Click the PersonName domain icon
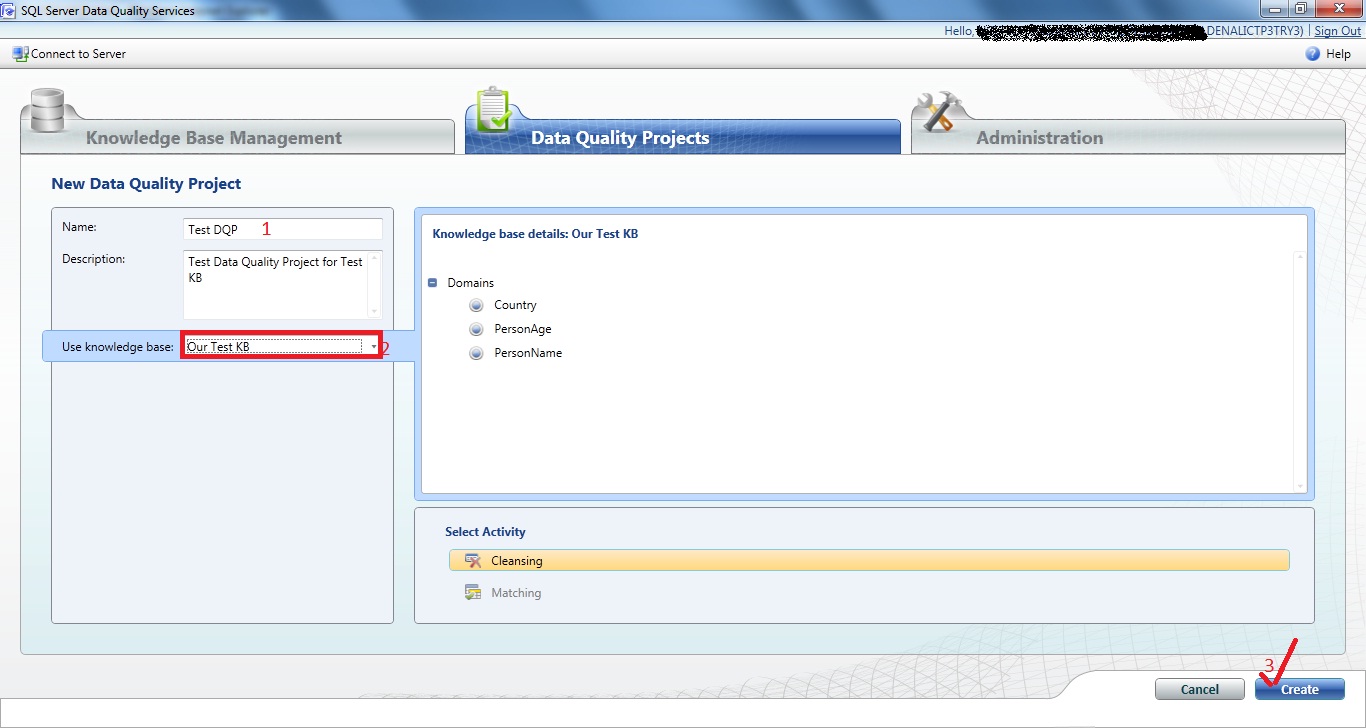Image resolution: width=1366 pixels, height=728 pixels. point(477,353)
